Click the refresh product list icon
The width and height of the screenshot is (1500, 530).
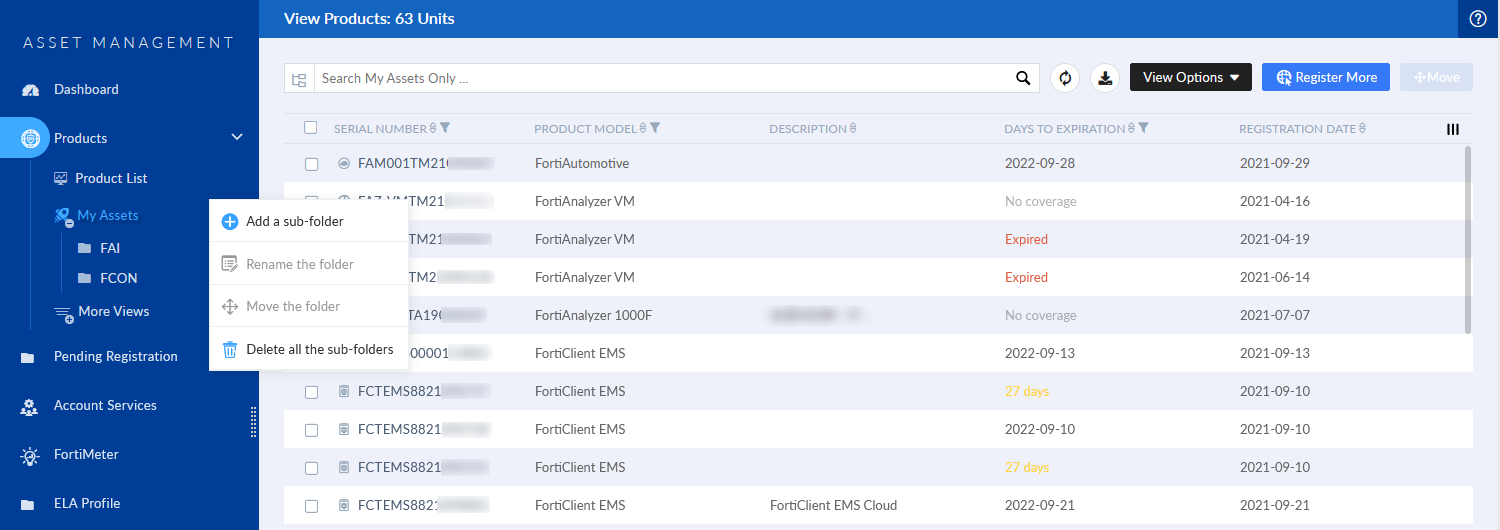point(1065,78)
